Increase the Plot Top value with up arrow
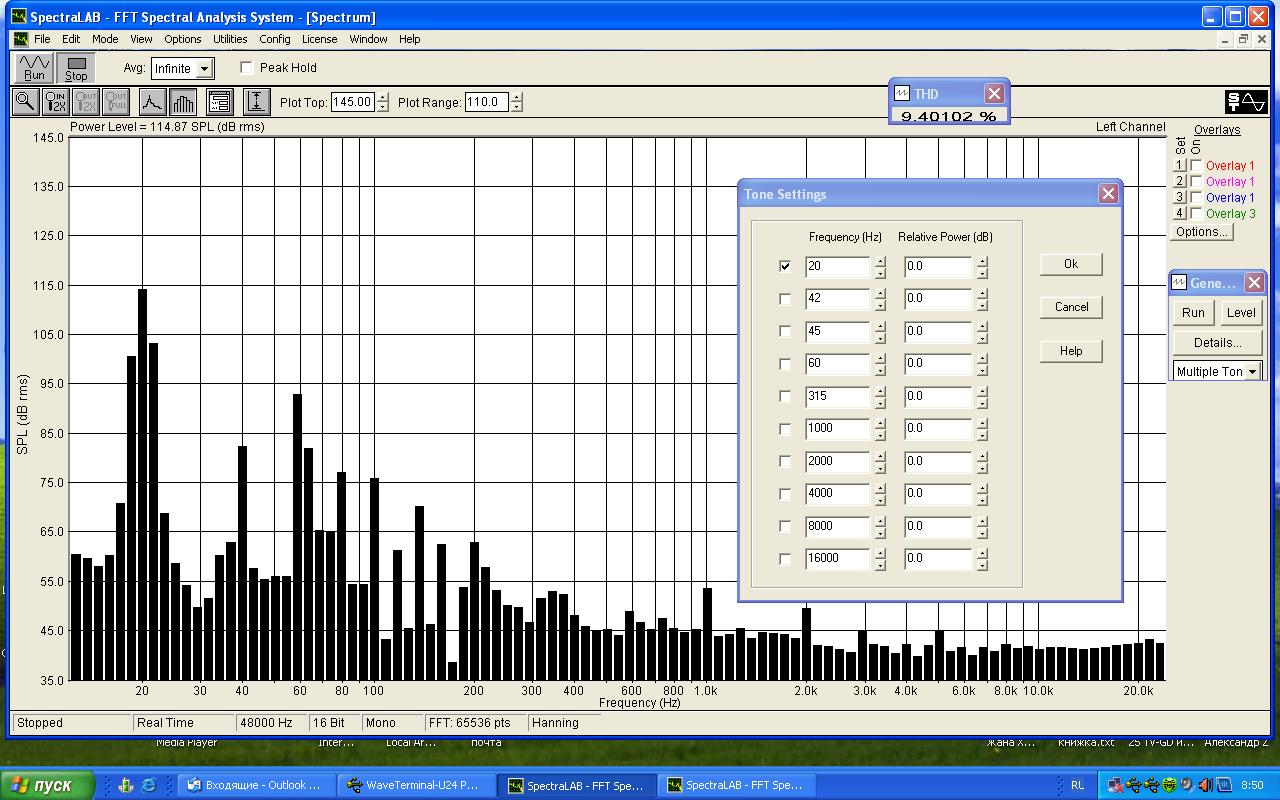The image size is (1280, 800). click(x=383, y=97)
